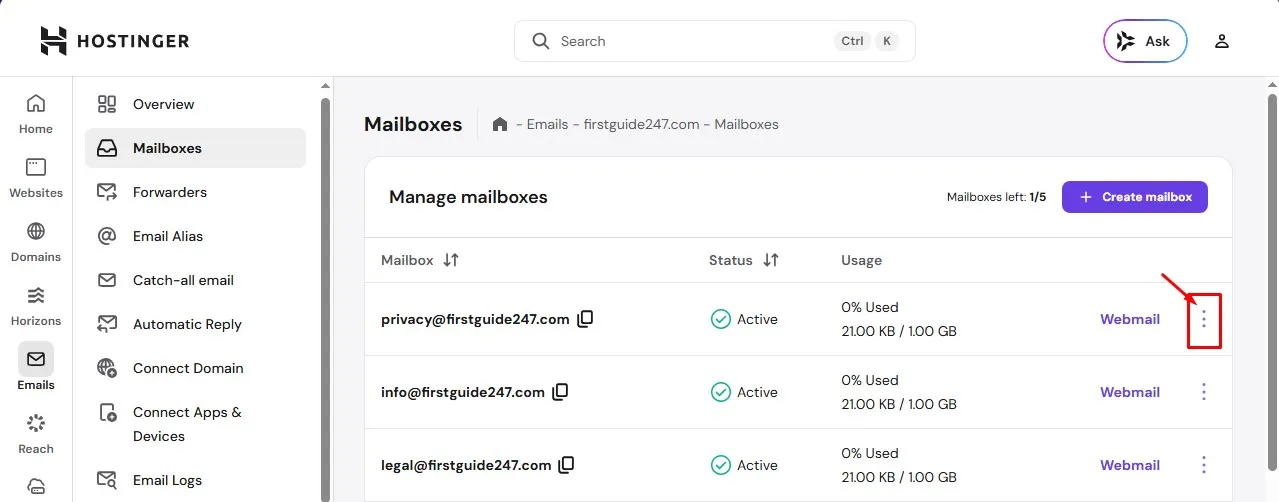Copy the info@firstguide247.com email address
1279x502 pixels.
[560, 392]
